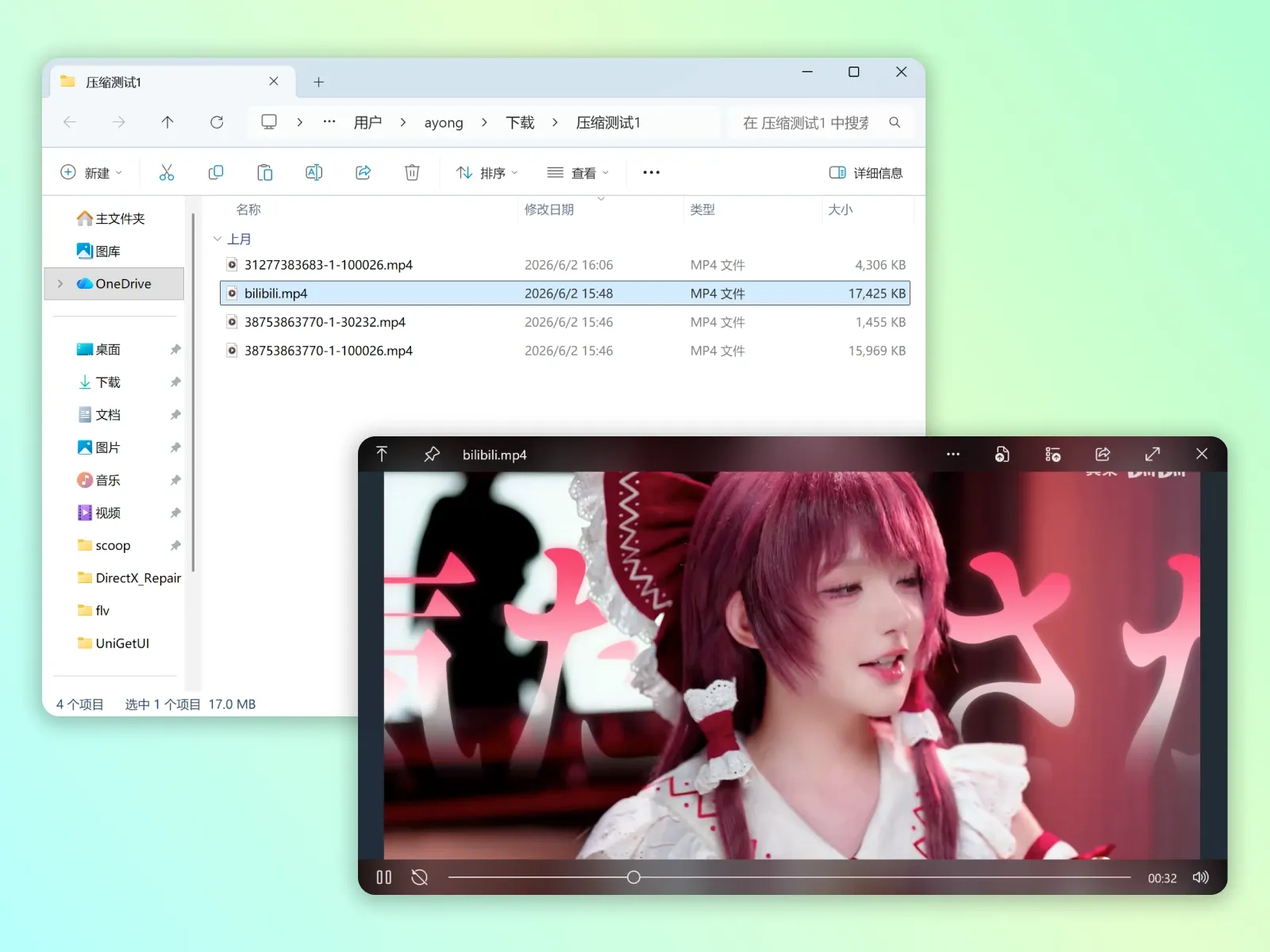The width and height of the screenshot is (1270, 952).
Task: Pin the preview window with the pushpin icon
Action: 432,455
